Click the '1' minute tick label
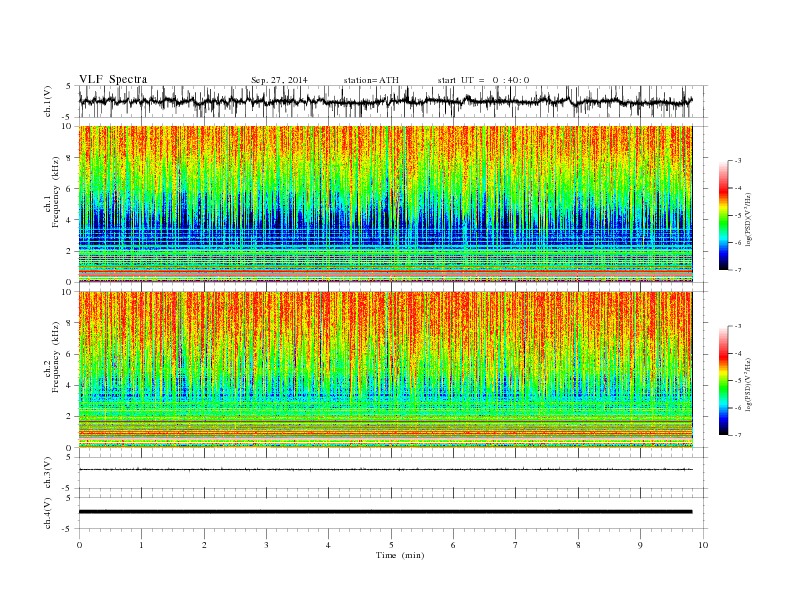This screenshot has height=612, width=792. click(141, 545)
